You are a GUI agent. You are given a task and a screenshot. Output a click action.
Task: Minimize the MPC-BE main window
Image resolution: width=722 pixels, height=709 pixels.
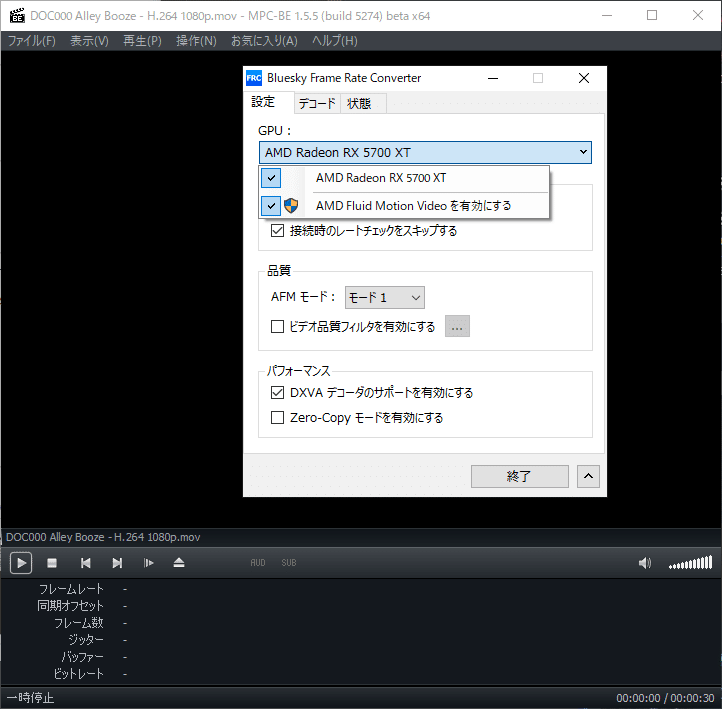click(607, 16)
